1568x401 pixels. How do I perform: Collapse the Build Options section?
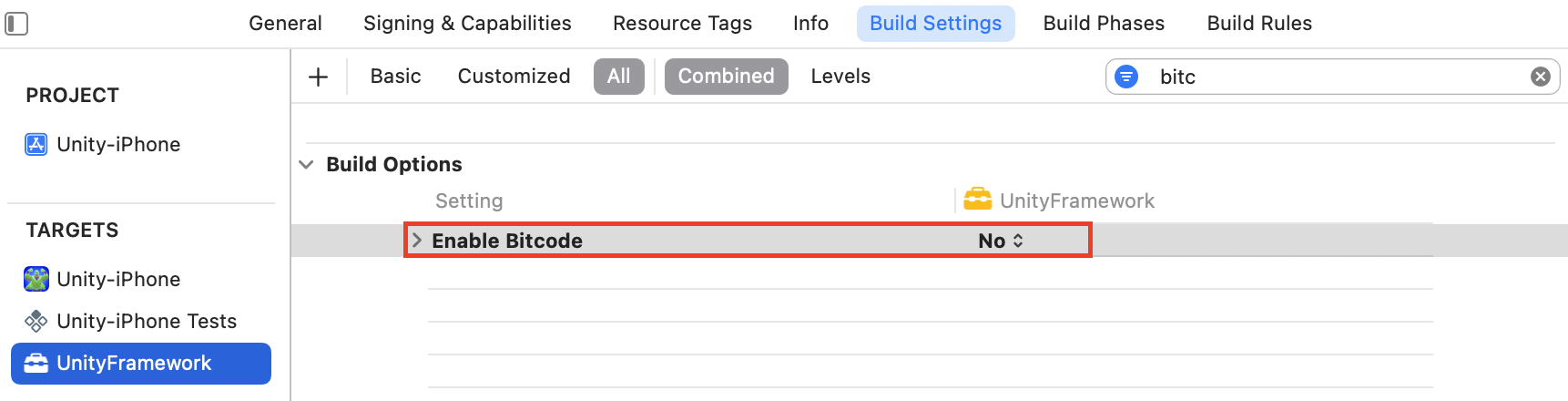(x=307, y=165)
